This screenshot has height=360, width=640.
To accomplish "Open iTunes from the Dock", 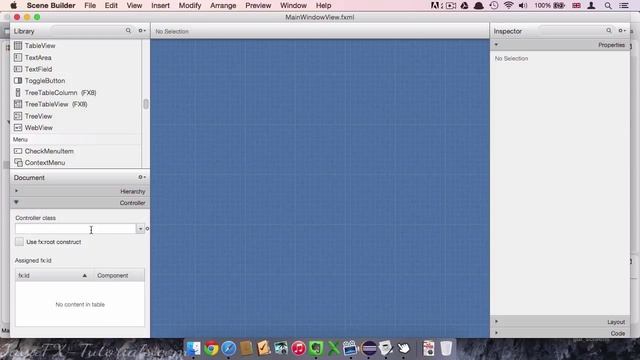I will coord(298,349).
